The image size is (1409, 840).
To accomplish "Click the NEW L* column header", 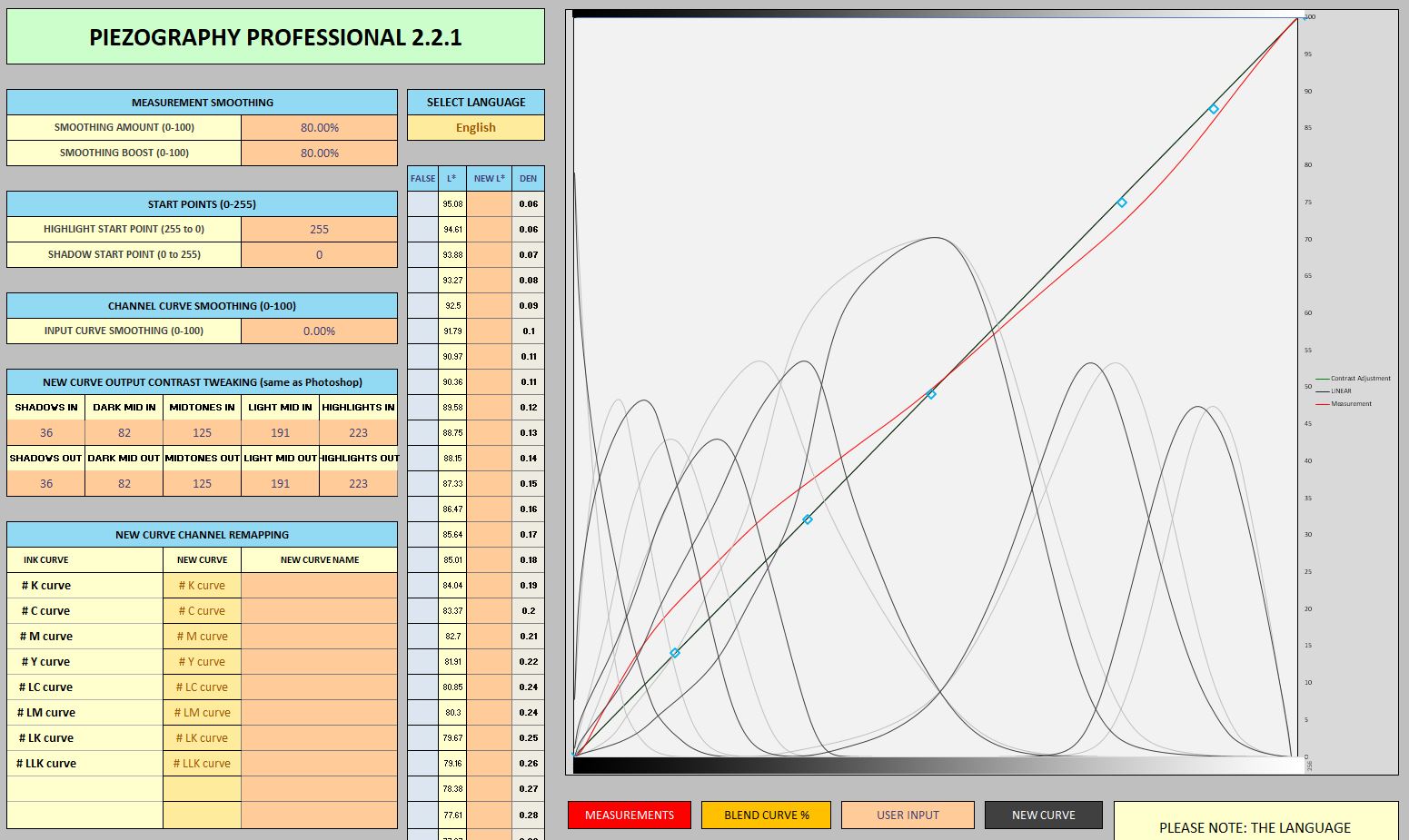I will pos(490,179).
